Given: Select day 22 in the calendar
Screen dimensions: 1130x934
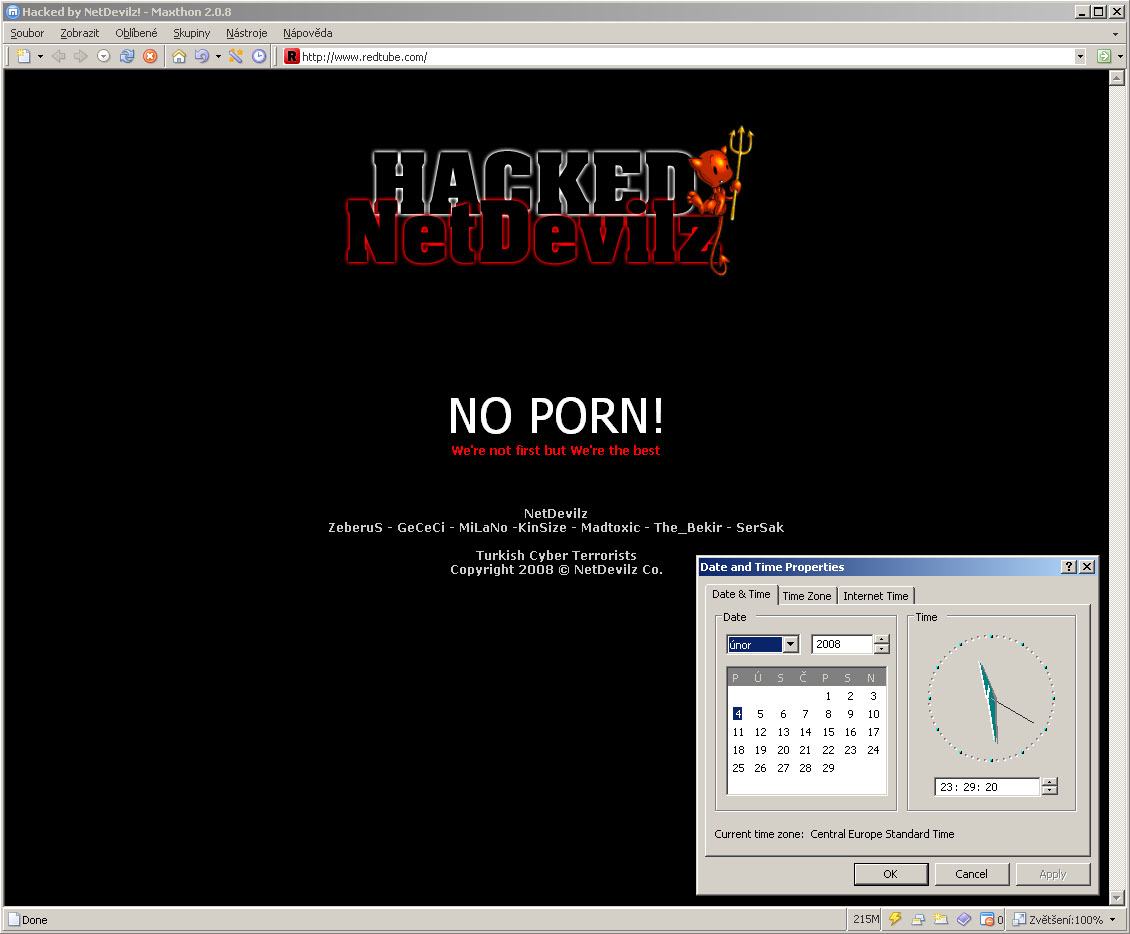Looking at the screenshot, I should point(828,750).
